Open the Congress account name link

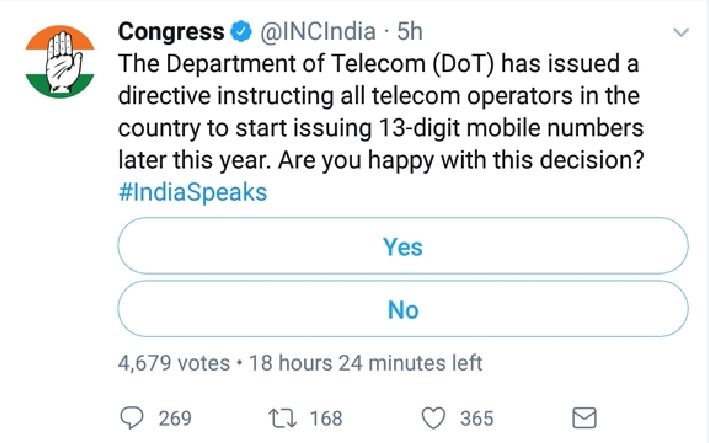tap(171, 32)
